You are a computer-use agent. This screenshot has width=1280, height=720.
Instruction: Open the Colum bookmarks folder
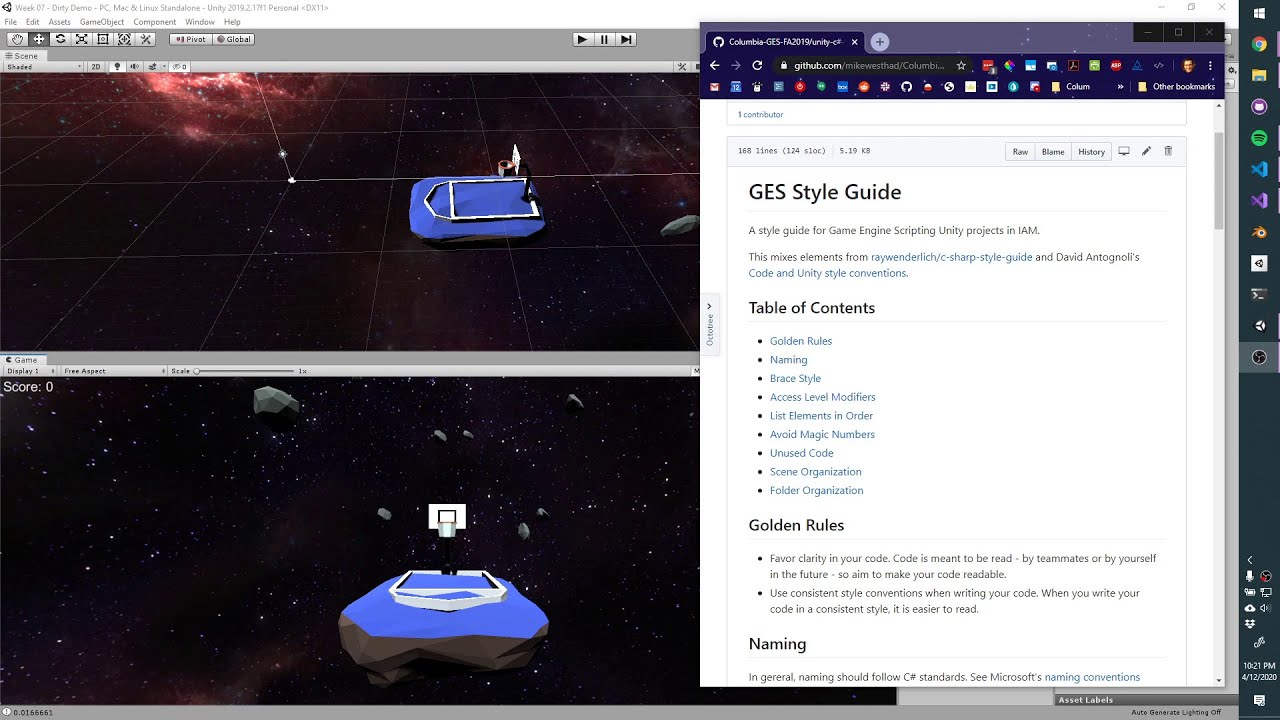point(1070,87)
